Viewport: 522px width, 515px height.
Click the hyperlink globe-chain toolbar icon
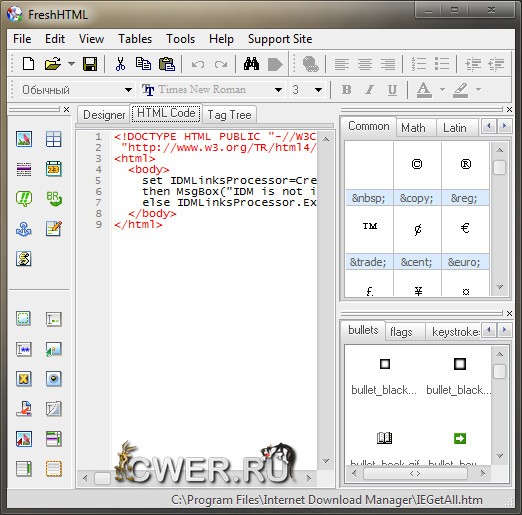point(310,64)
